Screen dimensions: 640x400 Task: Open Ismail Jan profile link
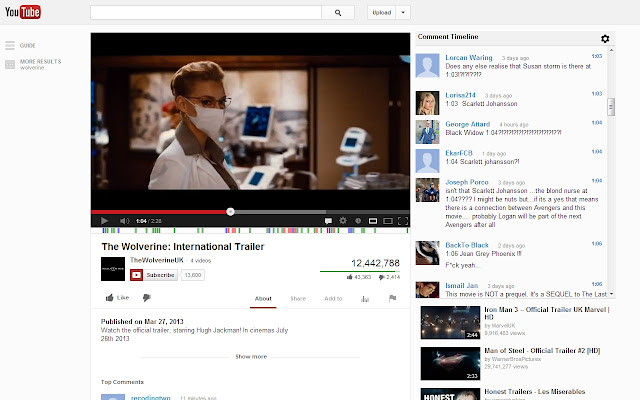point(462,286)
